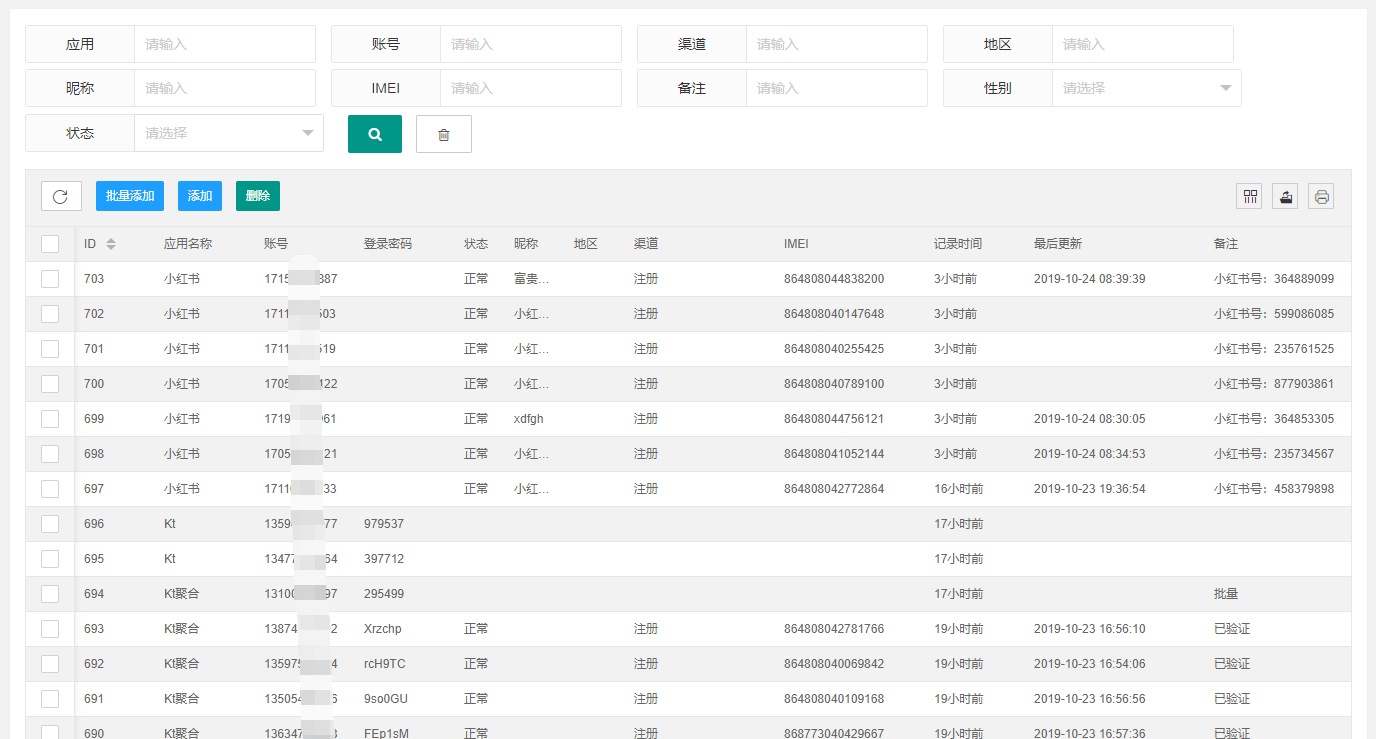The width and height of the screenshot is (1376, 739).
Task: Click the 最后更新 column header
Action: point(1058,244)
